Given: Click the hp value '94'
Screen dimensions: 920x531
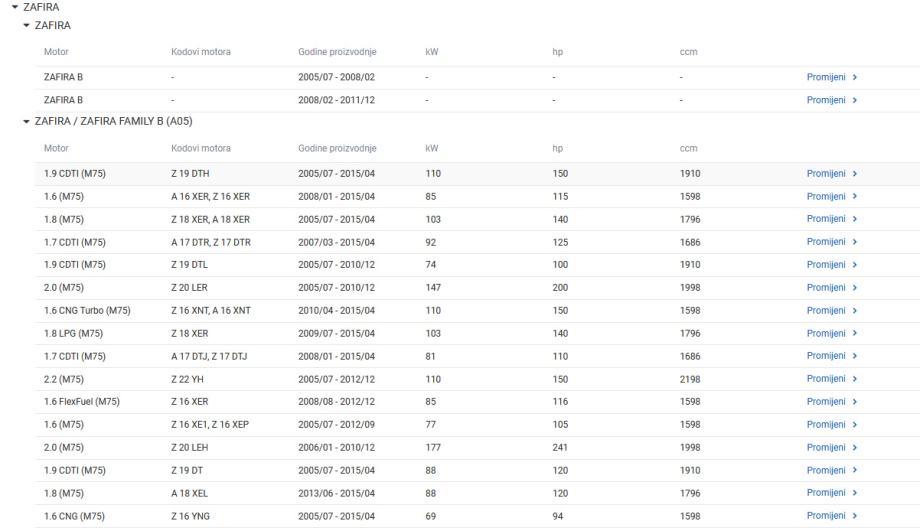Looking at the screenshot, I should [557, 516].
